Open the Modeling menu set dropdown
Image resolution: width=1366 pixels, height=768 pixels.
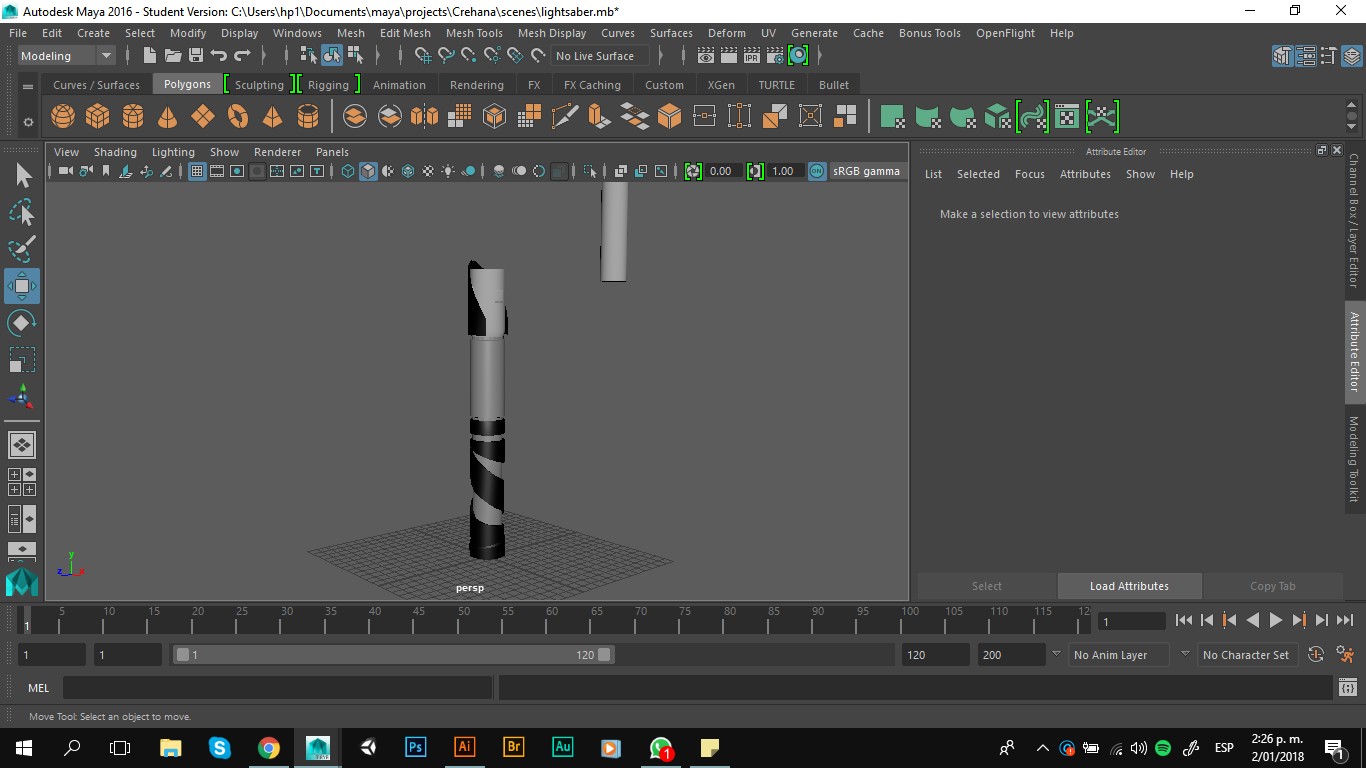point(67,56)
